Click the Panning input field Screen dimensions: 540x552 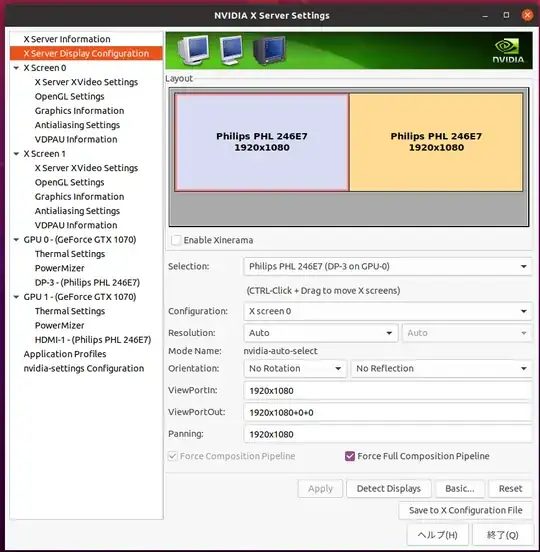click(387, 434)
